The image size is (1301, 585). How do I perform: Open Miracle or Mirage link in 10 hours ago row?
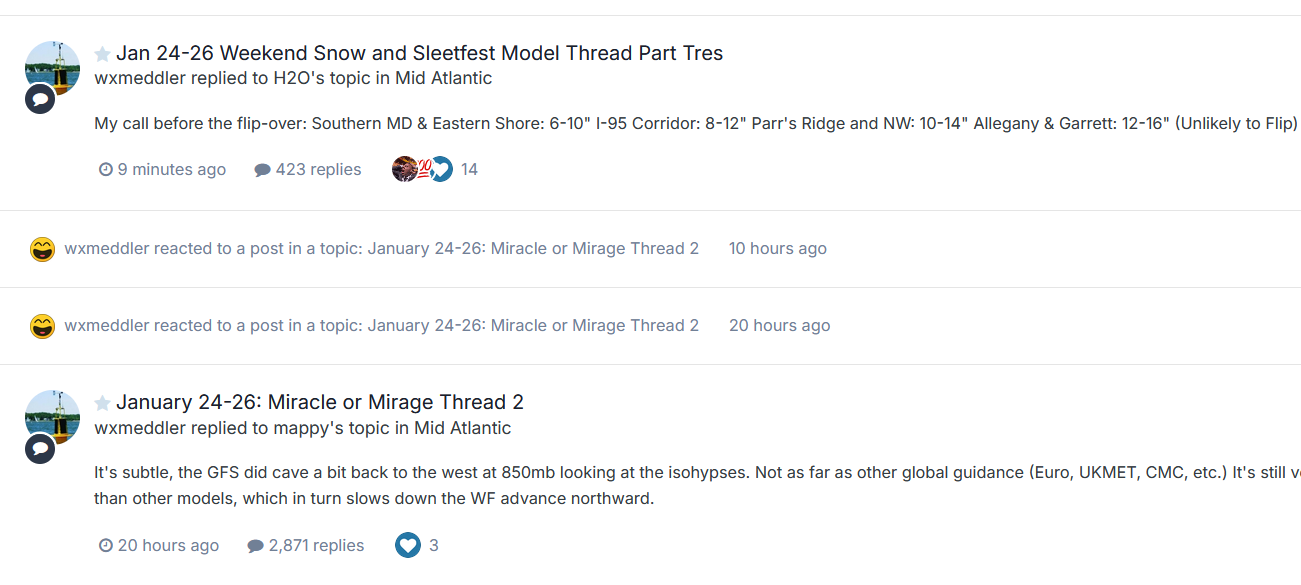pos(533,248)
